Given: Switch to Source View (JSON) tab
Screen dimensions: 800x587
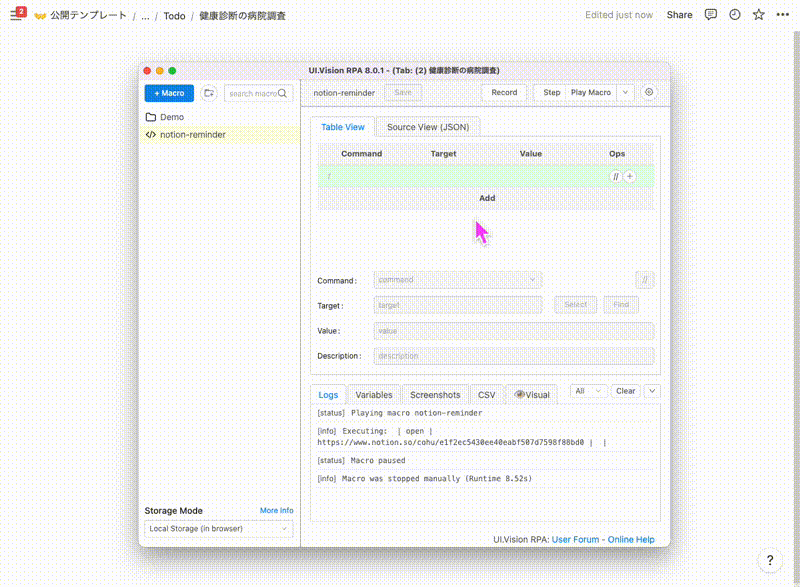Looking at the screenshot, I should (428, 127).
